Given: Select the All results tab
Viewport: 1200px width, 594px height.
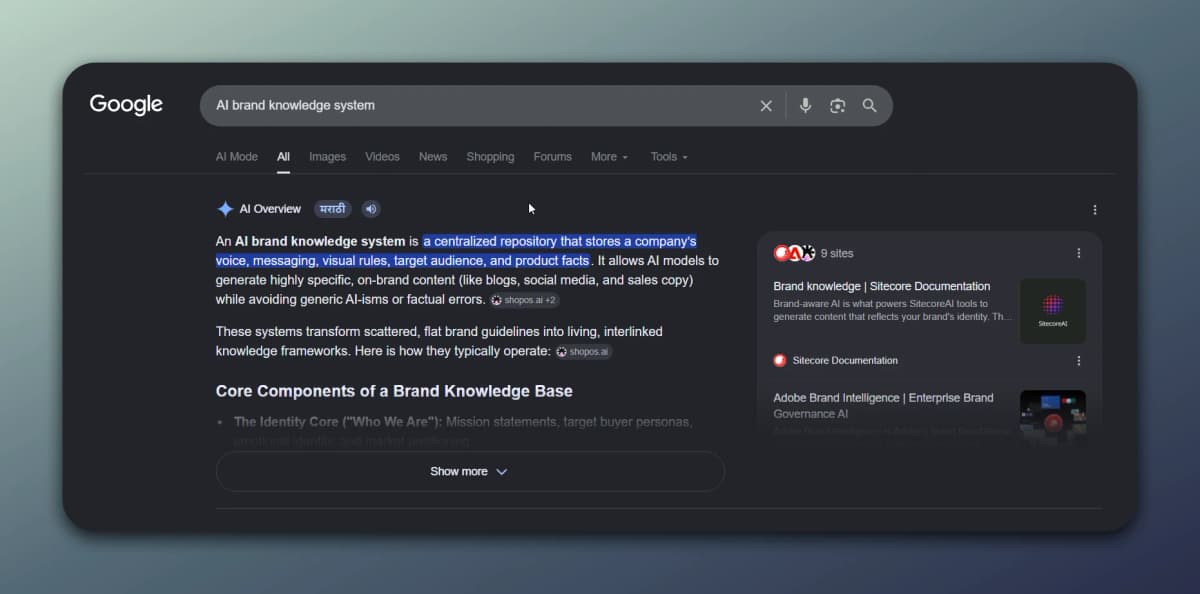Looking at the screenshot, I should click(284, 157).
